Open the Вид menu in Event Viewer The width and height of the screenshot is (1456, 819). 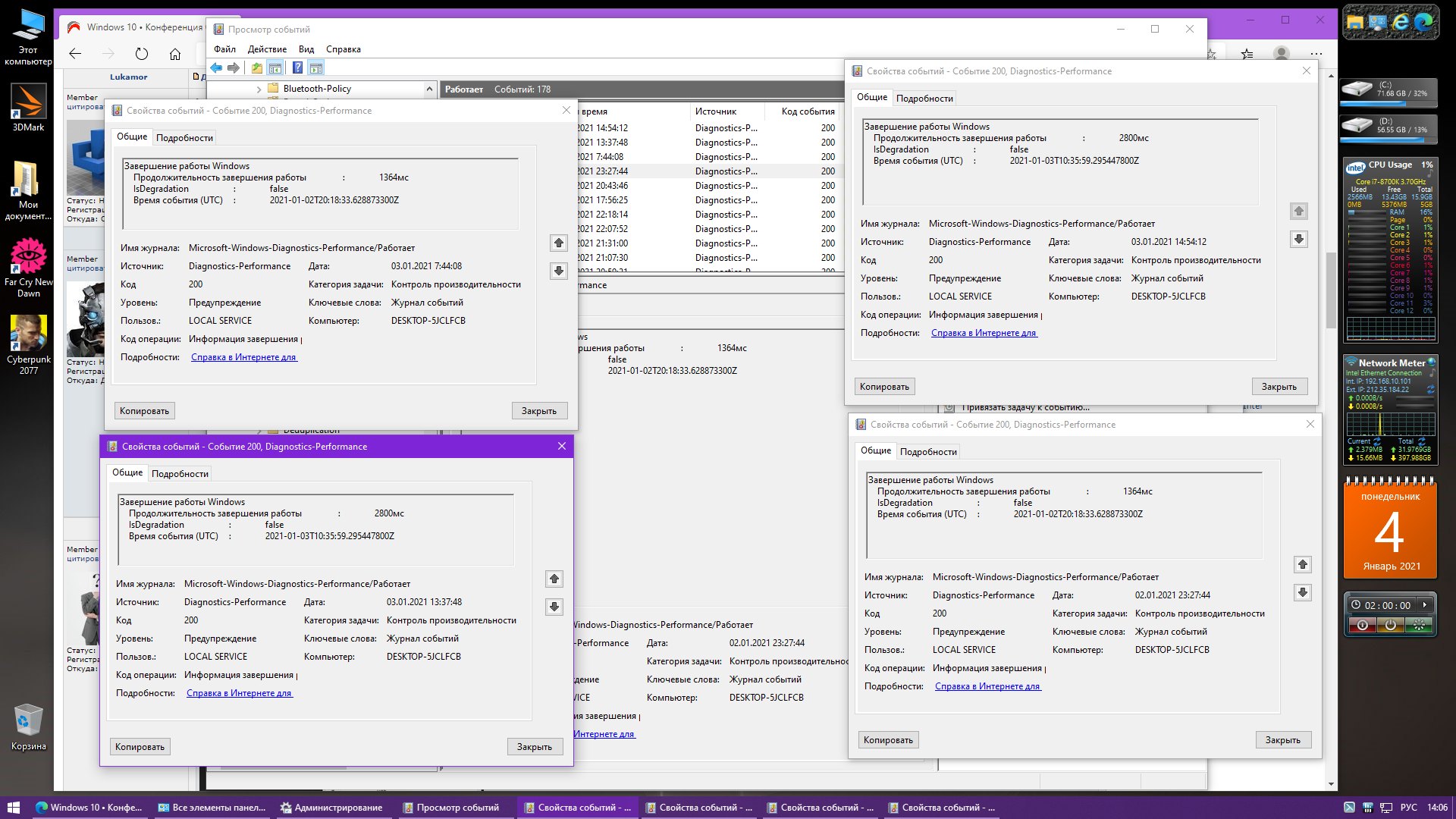pos(306,49)
